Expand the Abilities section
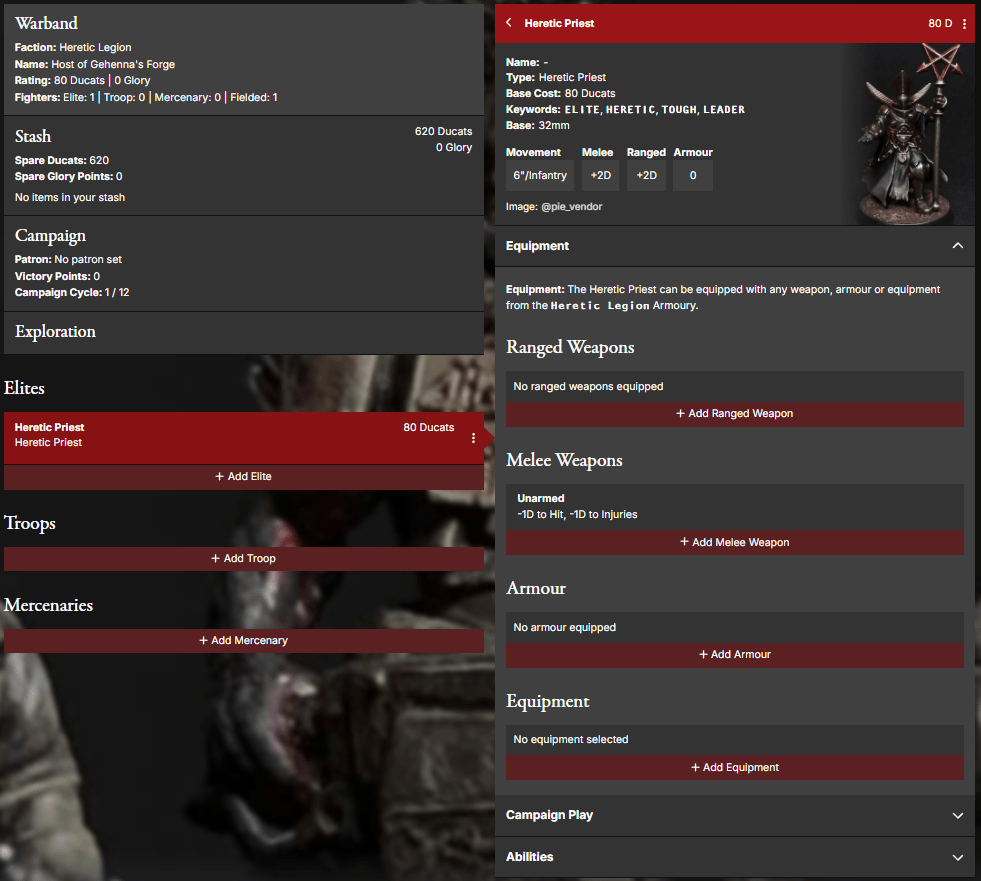The width and height of the screenshot is (981, 881). [x=957, y=858]
